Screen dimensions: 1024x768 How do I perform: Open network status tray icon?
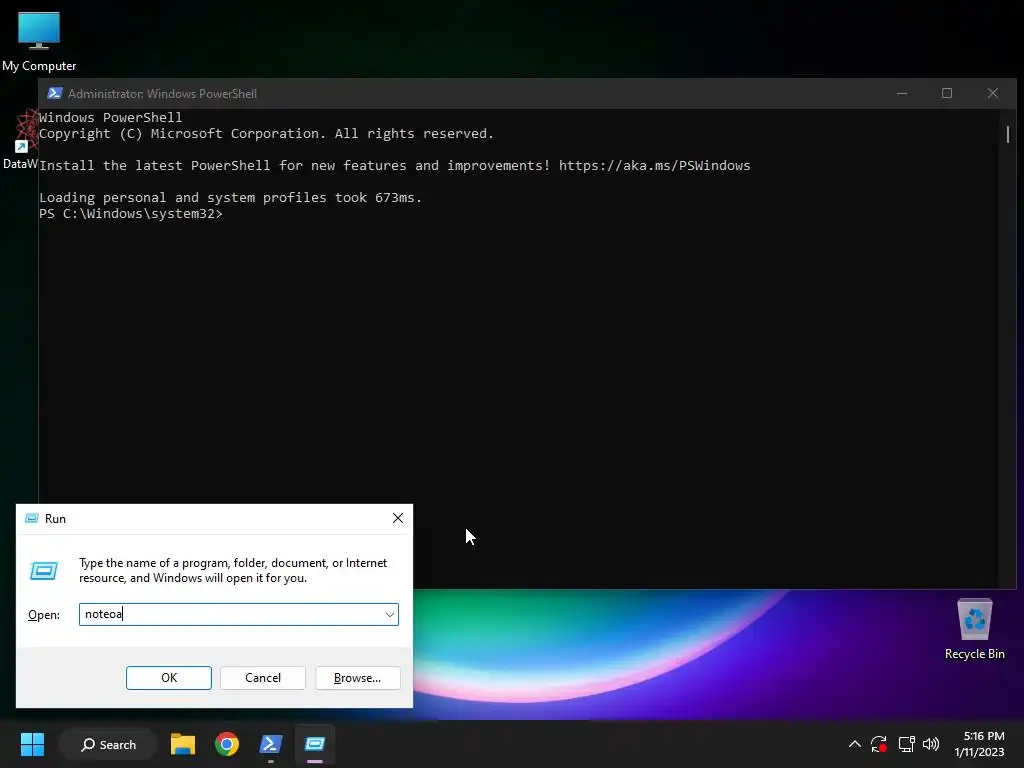click(x=906, y=744)
